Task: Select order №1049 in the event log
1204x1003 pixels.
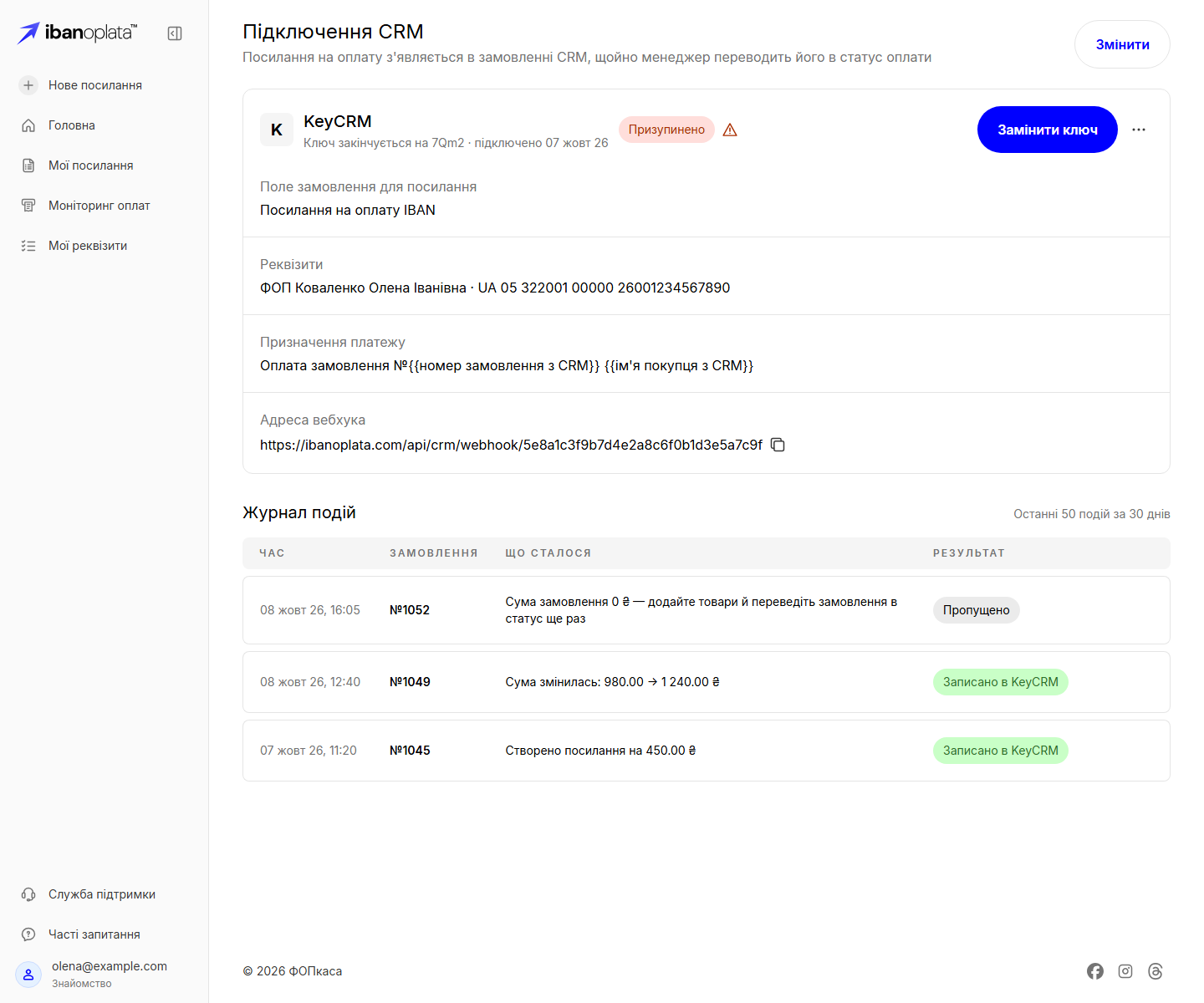Action: pos(410,682)
